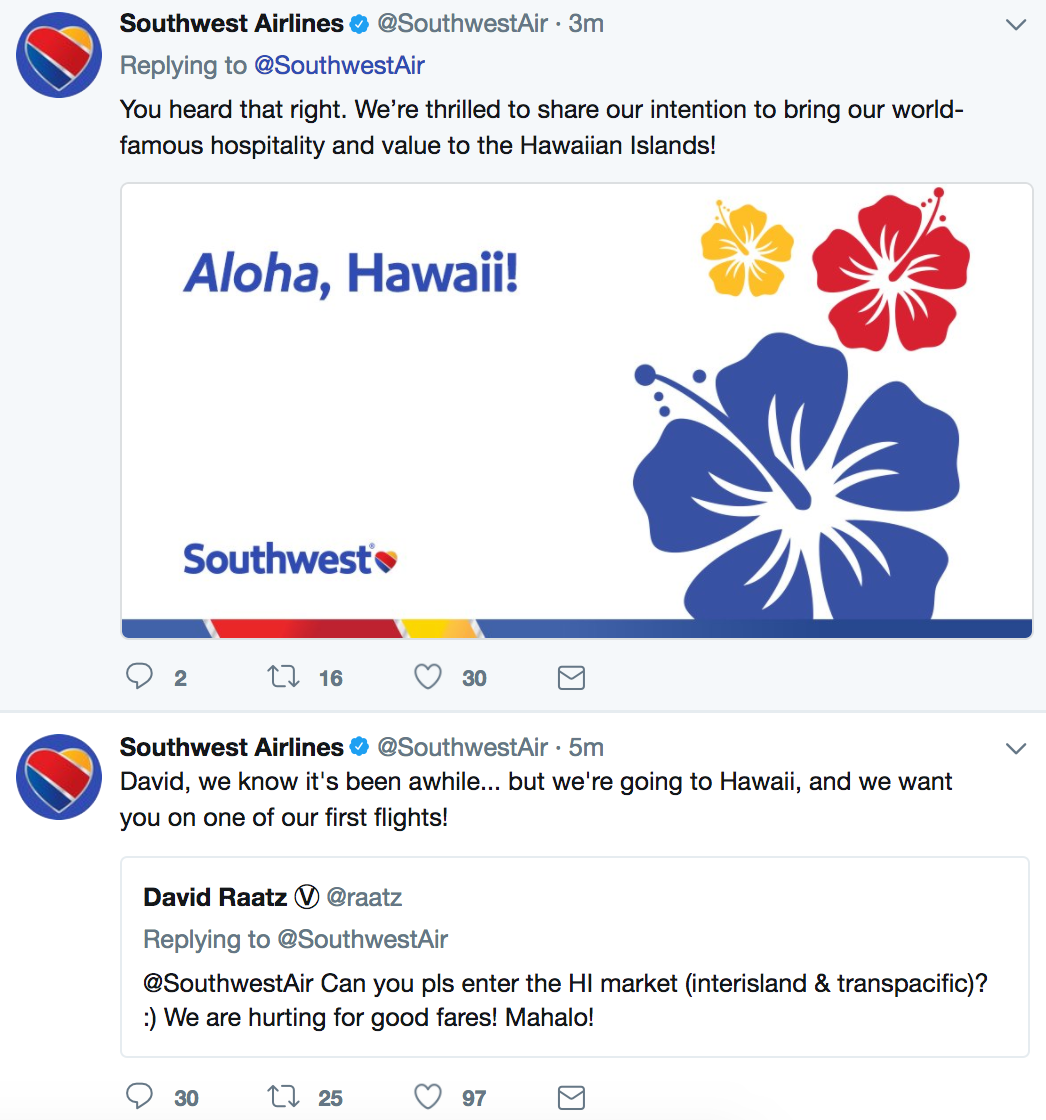Image resolution: width=1046 pixels, height=1120 pixels.
Task: Open Southwest Airlines avatar on top tweet
Action: coord(59,55)
